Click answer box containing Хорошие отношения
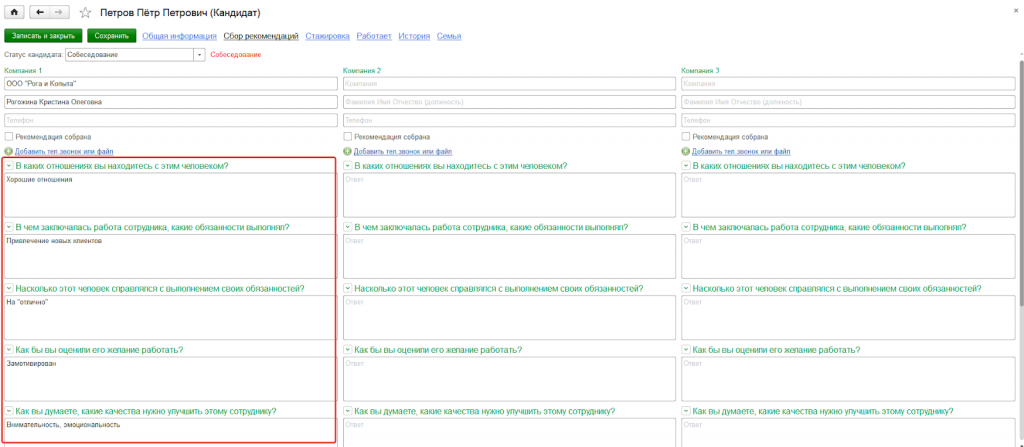1024x447 pixels. [x=170, y=195]
